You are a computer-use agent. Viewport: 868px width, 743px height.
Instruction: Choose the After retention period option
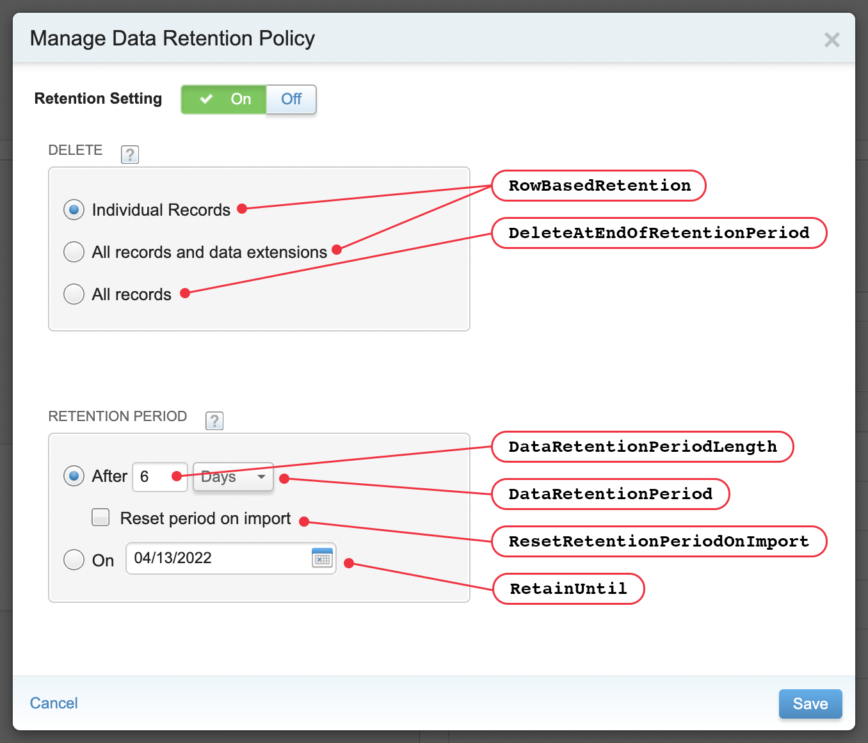pyautogui.click(x=74, y=476)
